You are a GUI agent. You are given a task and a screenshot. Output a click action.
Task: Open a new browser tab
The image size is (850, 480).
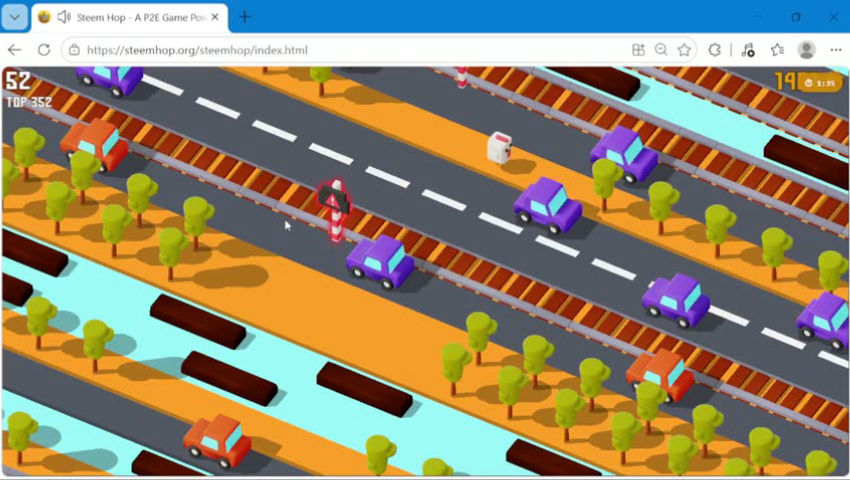(245, 17)
